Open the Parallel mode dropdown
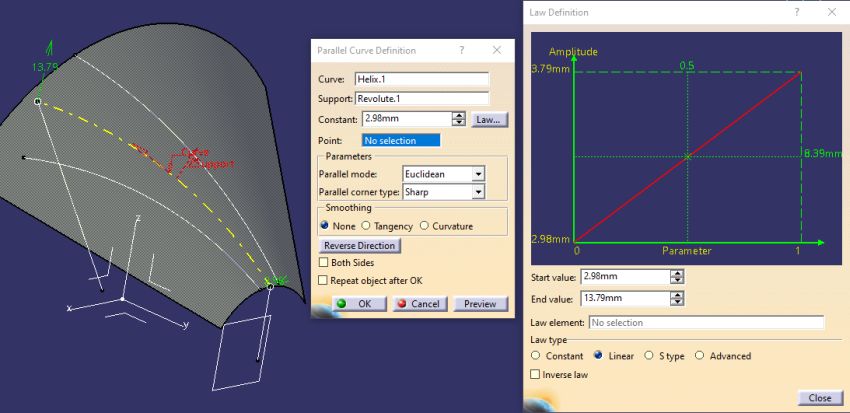 coord(478,174)
